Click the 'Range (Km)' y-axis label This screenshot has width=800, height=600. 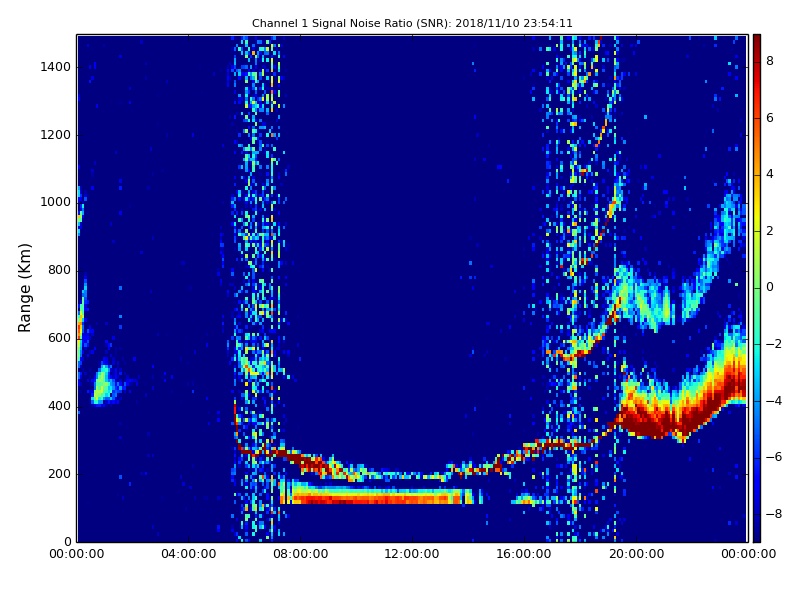pos(24,288)
